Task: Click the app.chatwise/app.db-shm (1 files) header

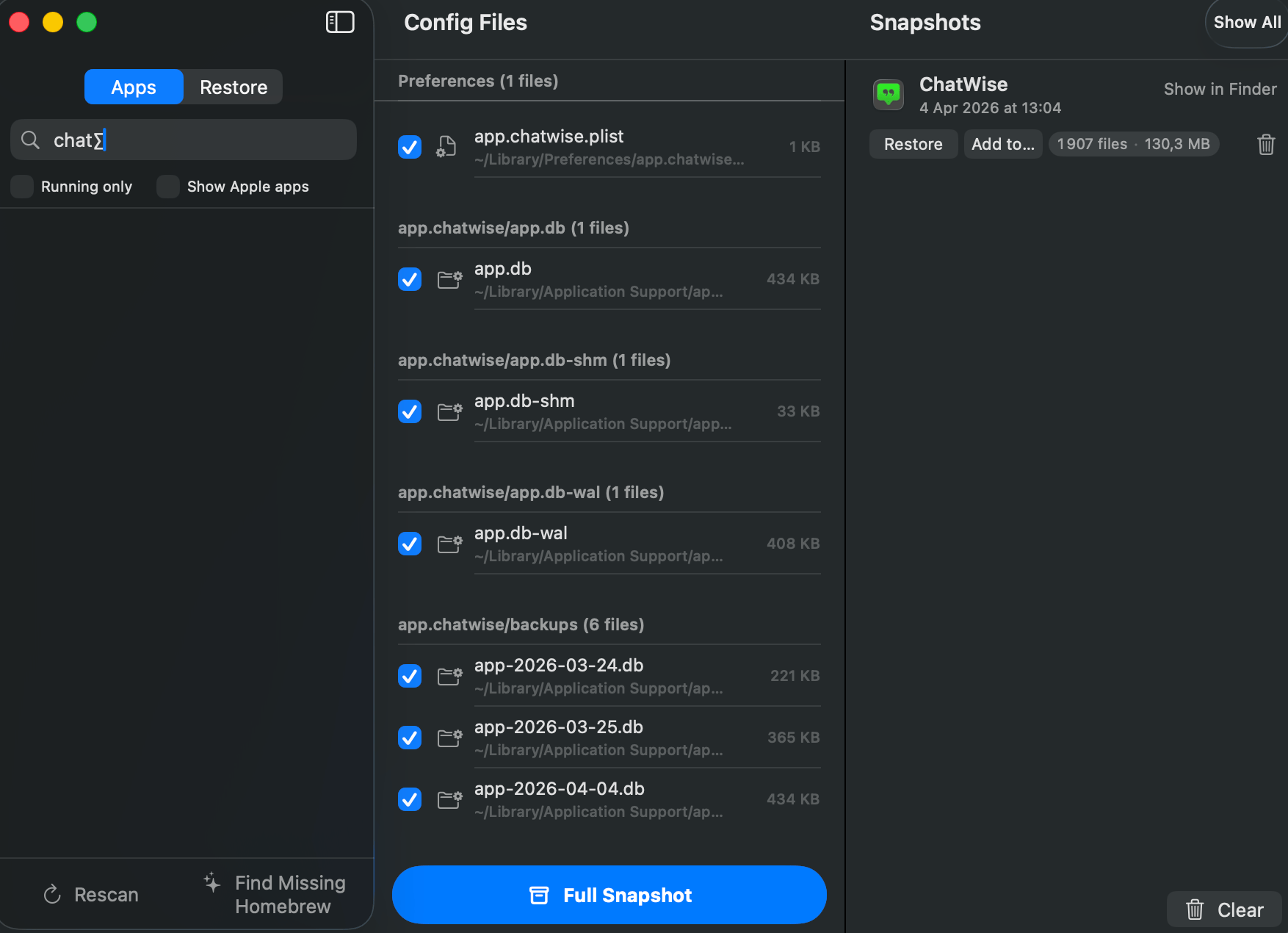Action: [x=534, y=360]
